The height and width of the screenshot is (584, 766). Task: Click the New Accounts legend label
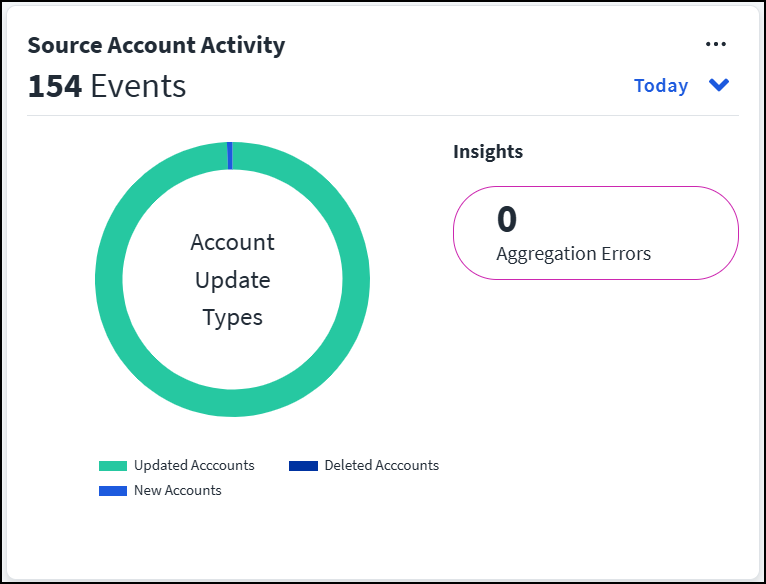178,490
